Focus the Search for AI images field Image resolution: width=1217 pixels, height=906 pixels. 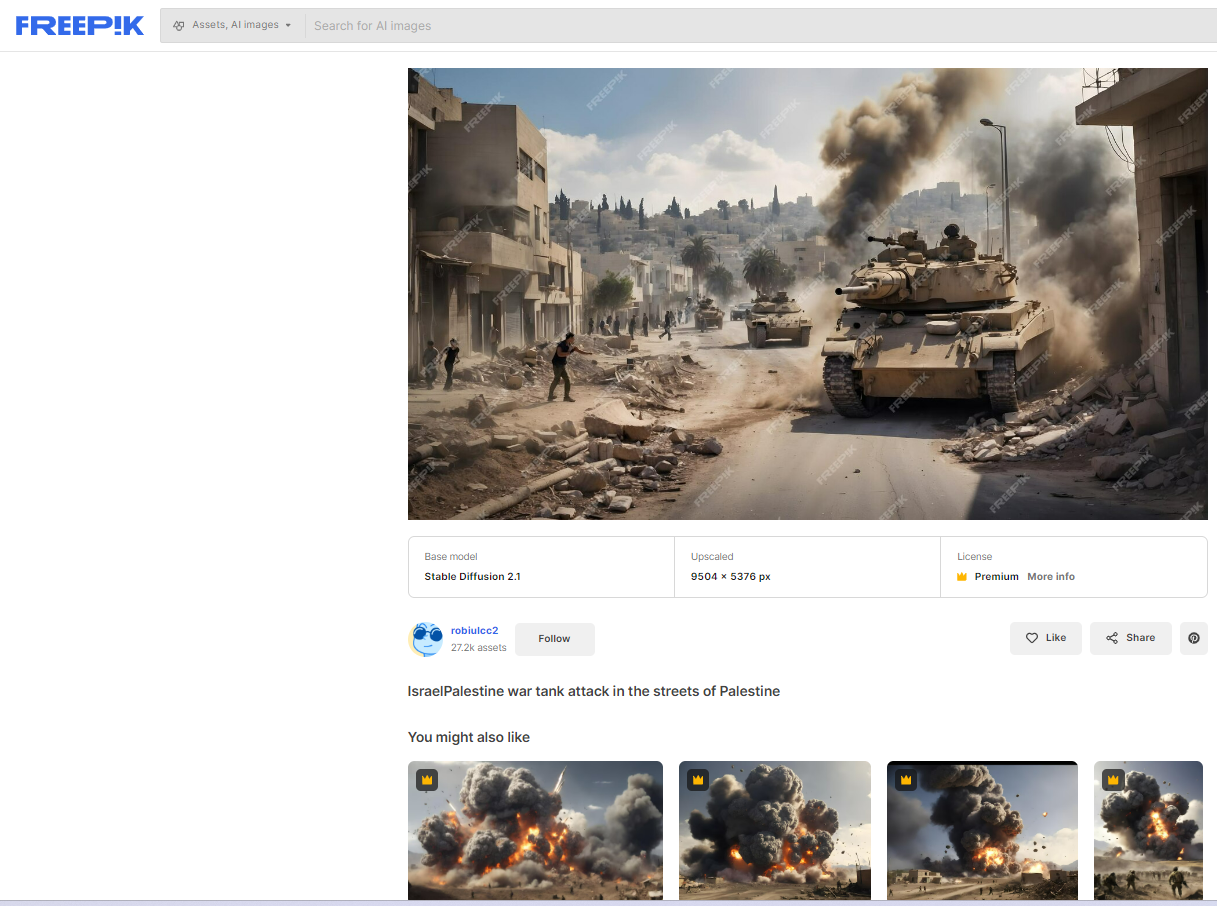760,26
